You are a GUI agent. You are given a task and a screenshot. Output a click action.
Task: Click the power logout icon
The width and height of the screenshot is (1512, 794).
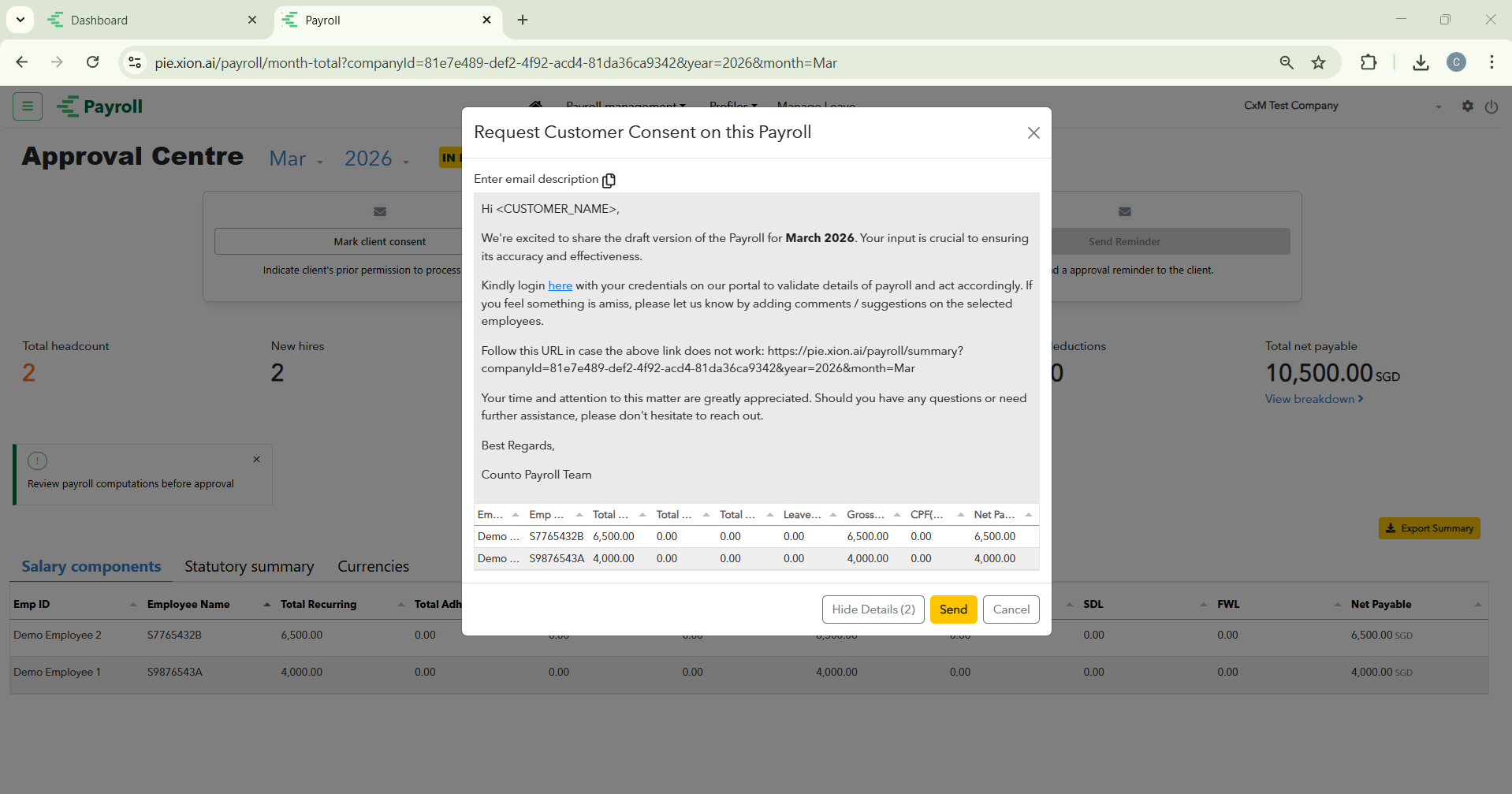pos(1491,106)
